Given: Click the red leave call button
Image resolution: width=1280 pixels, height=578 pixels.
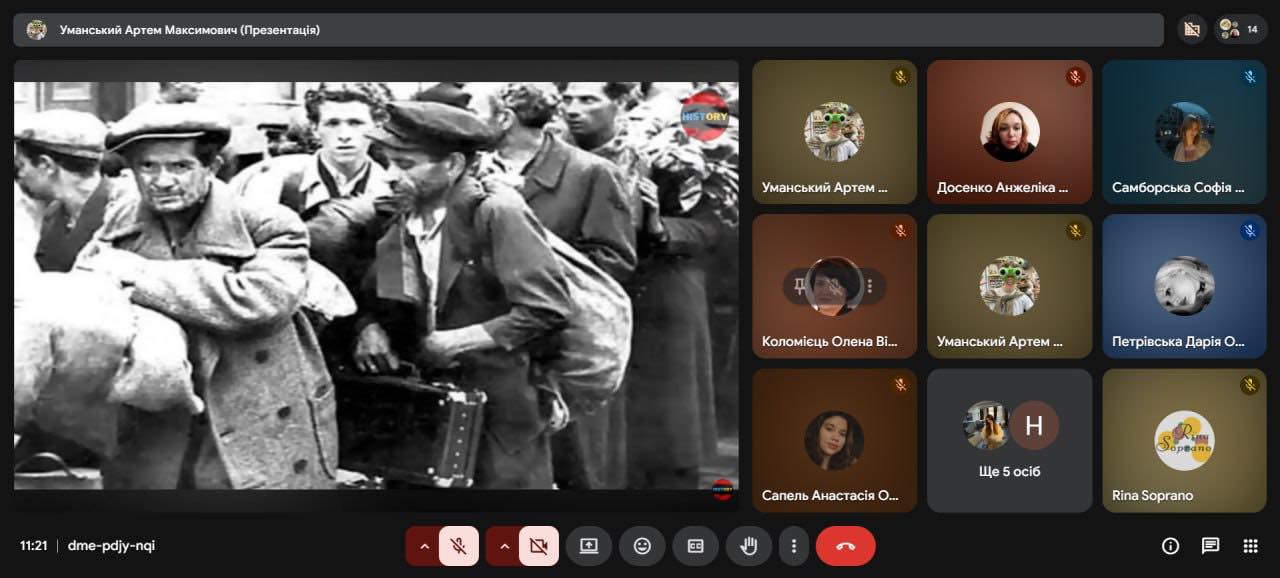Looking at the screenshot, I should pyautogui.click(x=845, y=546).
